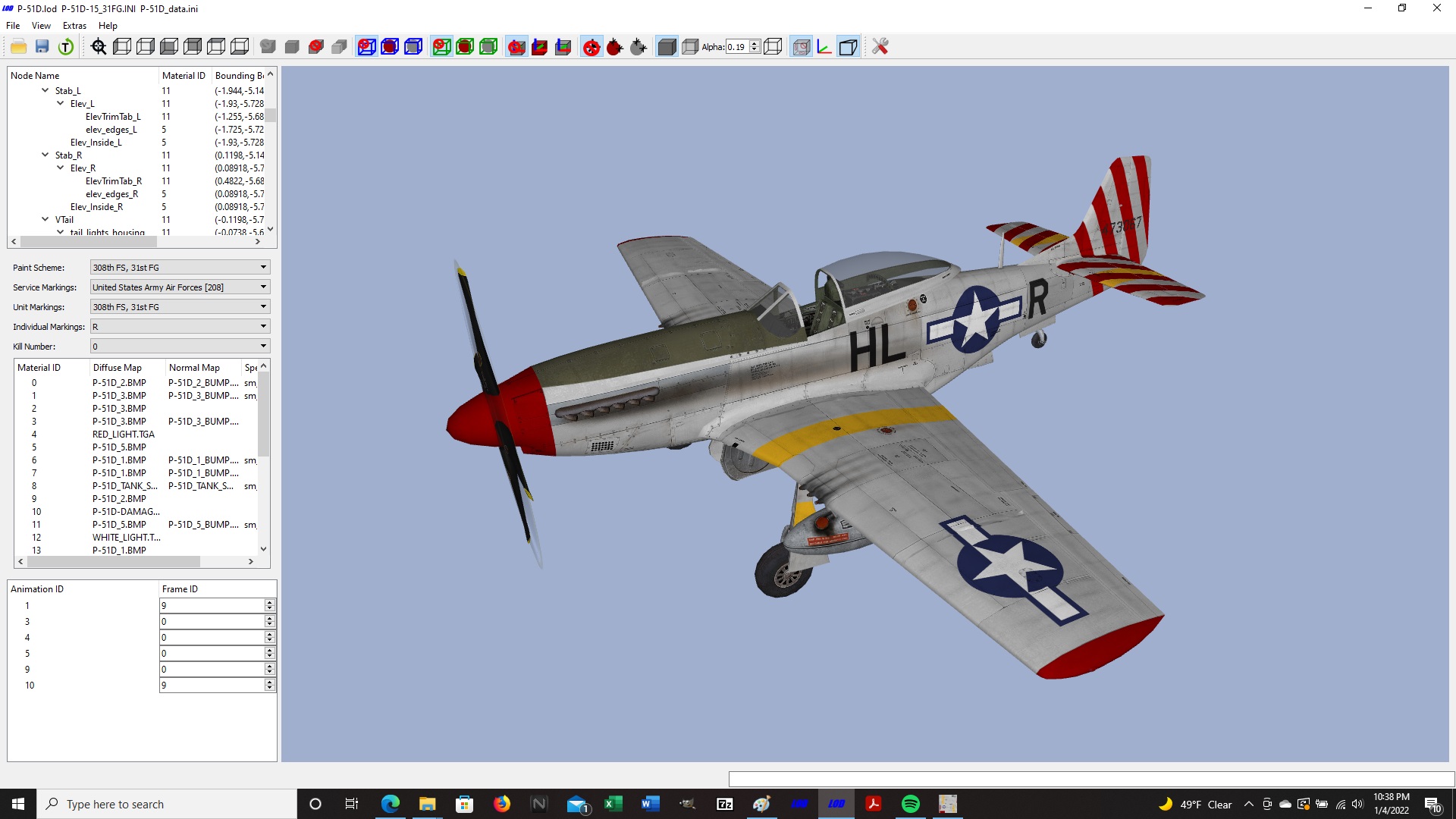This screenshot has height=819, width=1456.
Task: Open the Extras menu
Action: 74,25
